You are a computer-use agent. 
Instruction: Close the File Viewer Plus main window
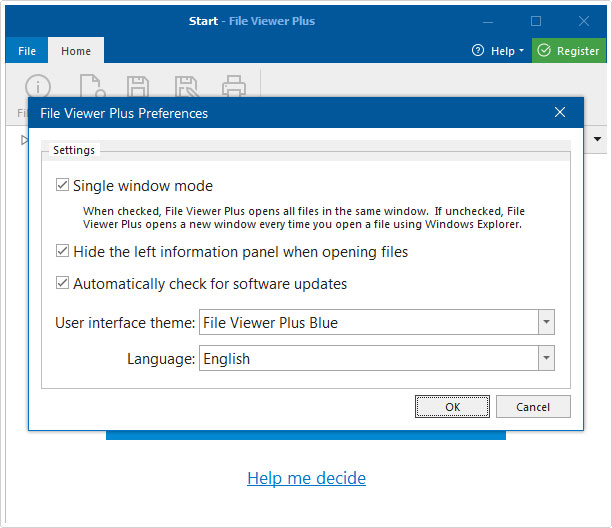584,21
